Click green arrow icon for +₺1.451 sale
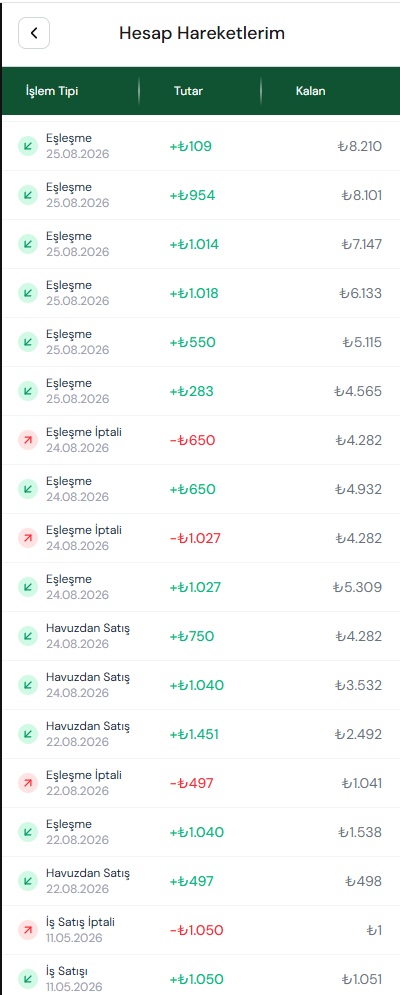This screenshot has height=995, width=400. (28, 734)
